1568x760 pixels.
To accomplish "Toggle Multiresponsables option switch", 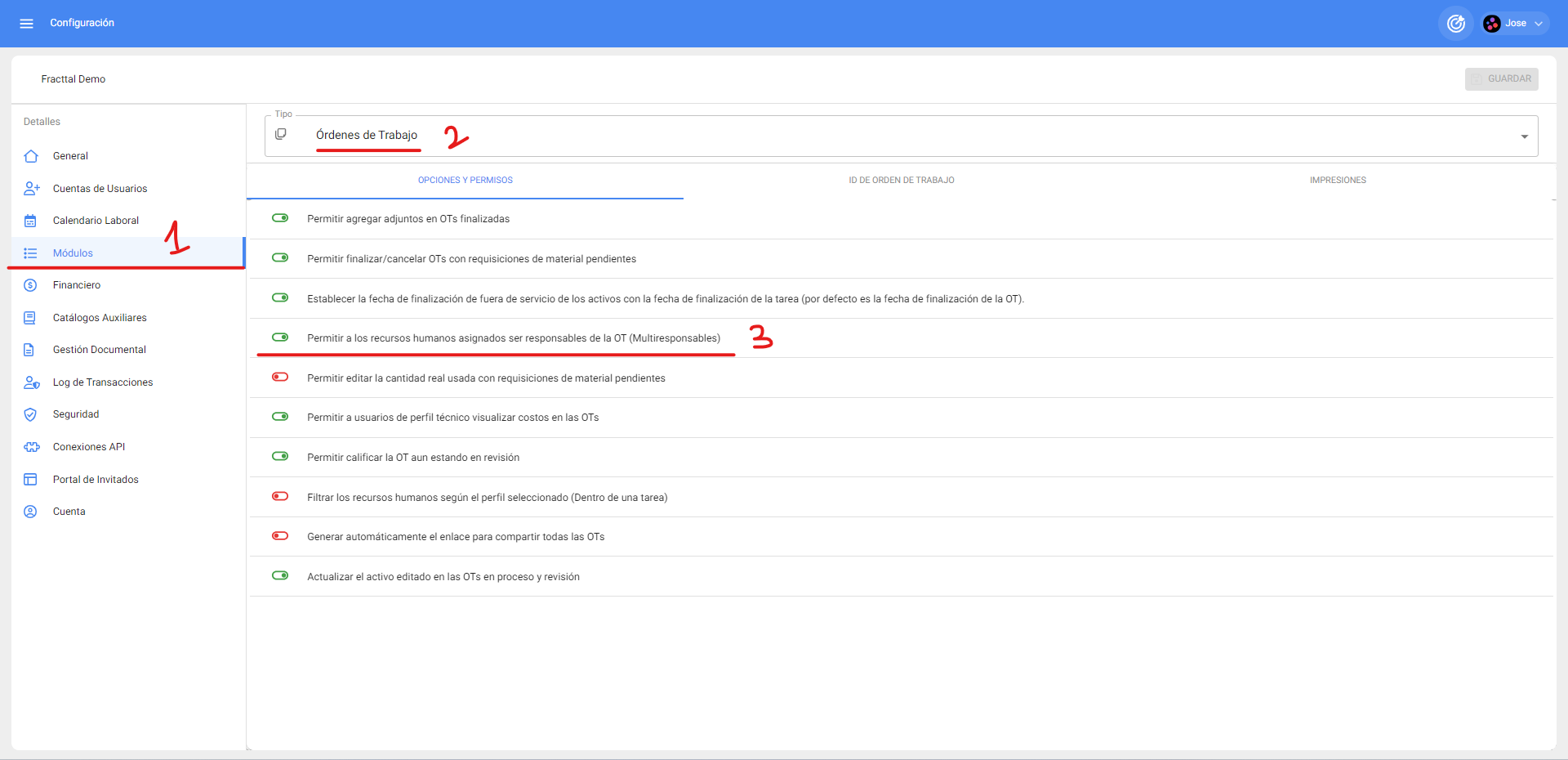I will point(280,338).
